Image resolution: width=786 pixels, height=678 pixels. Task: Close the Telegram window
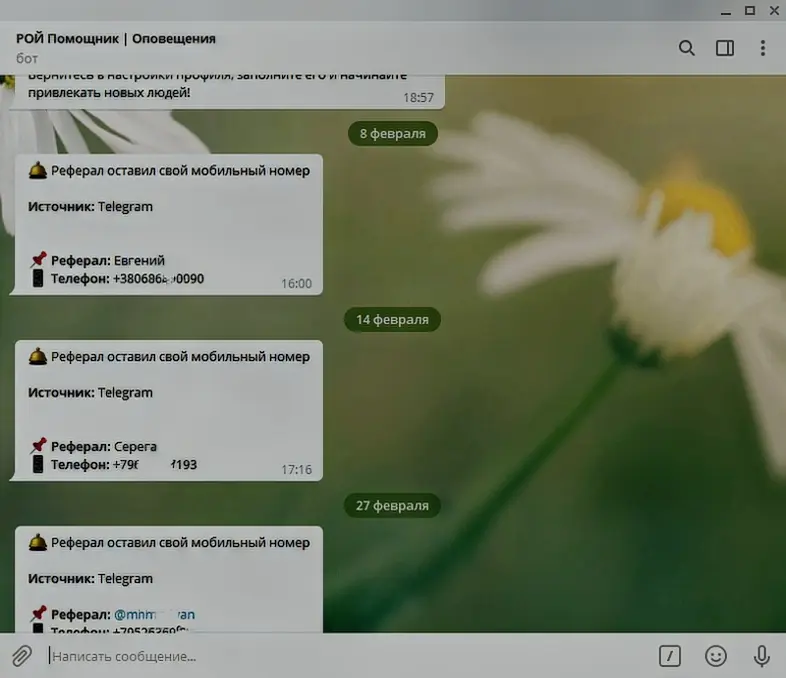pyautogui.click(x=774, y=11)
